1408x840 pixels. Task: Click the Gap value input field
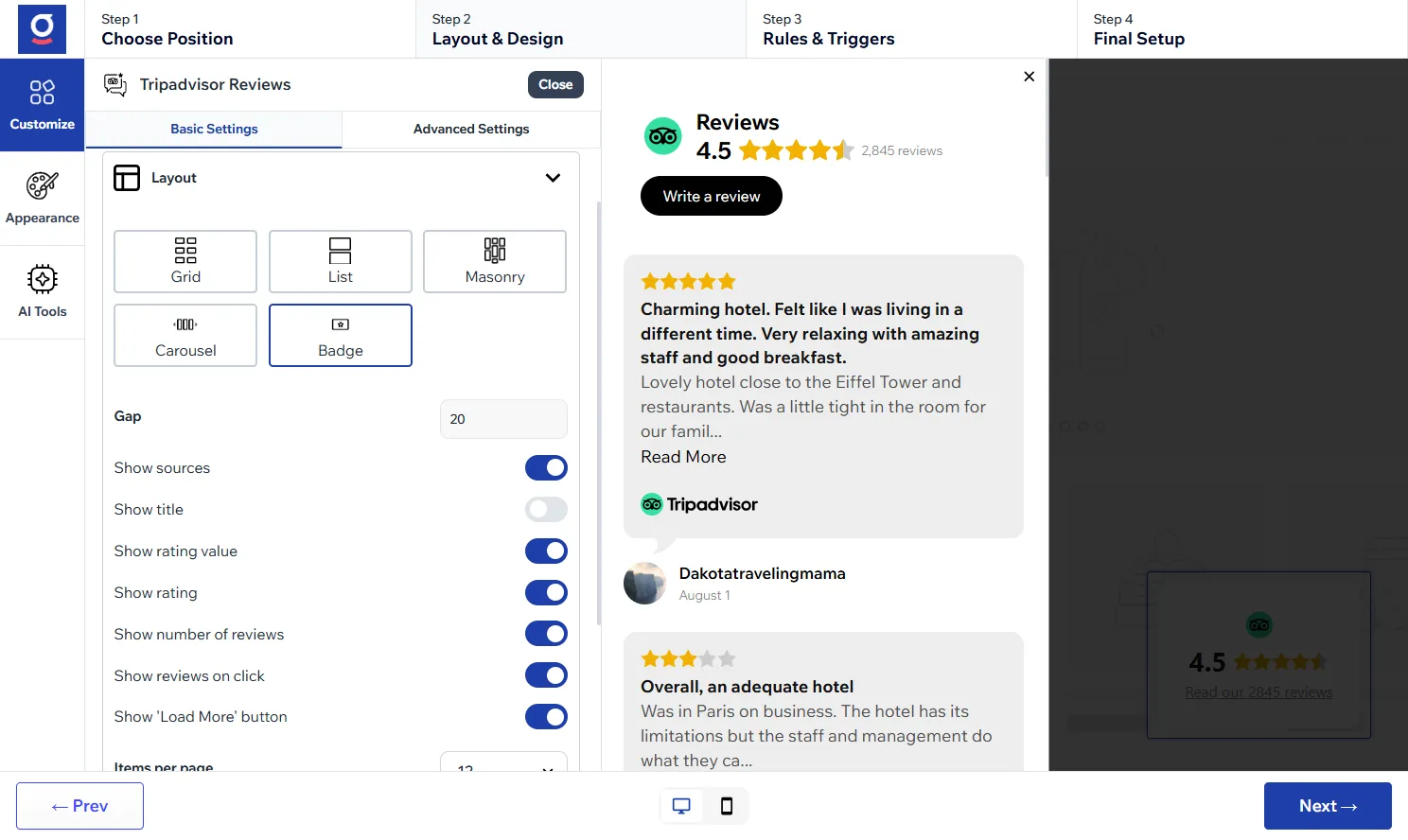click(503, 419)
